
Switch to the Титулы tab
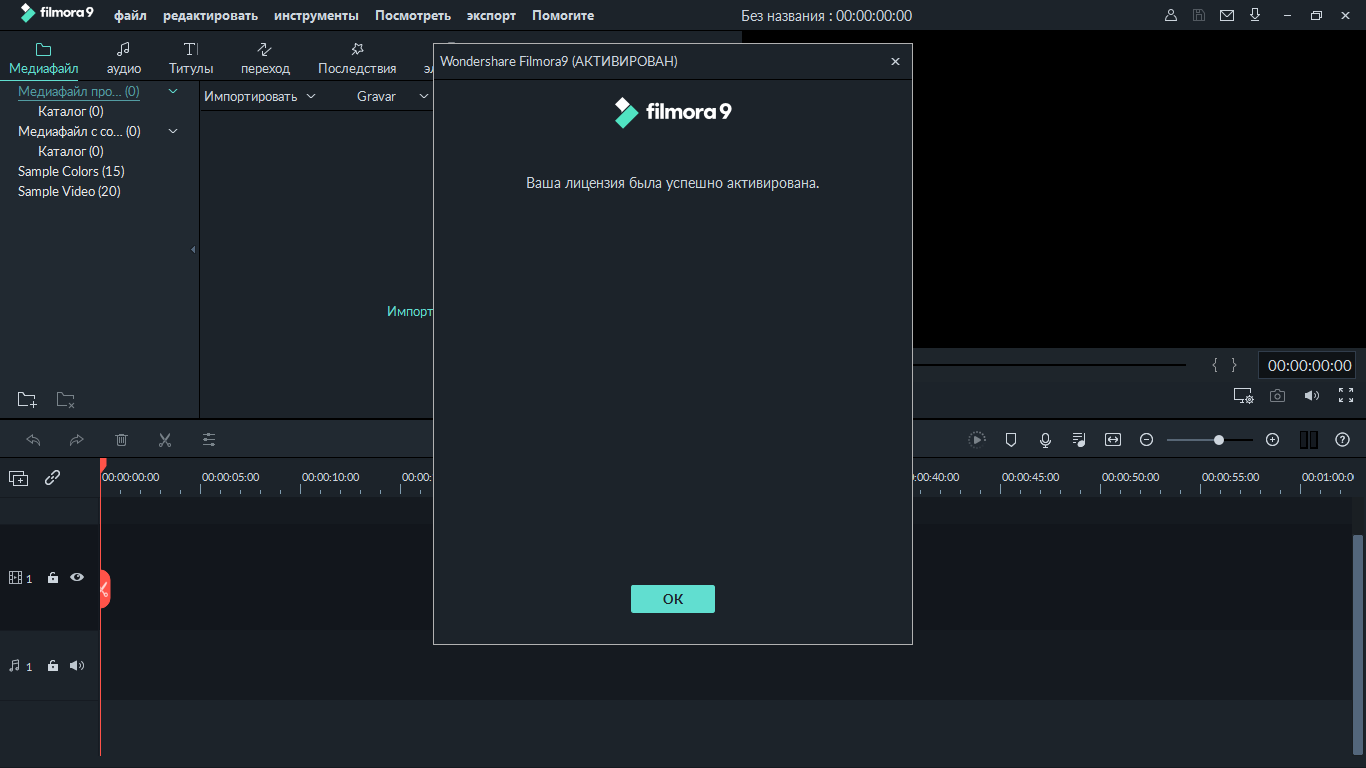pyautogui.click(x=191, y=58)
